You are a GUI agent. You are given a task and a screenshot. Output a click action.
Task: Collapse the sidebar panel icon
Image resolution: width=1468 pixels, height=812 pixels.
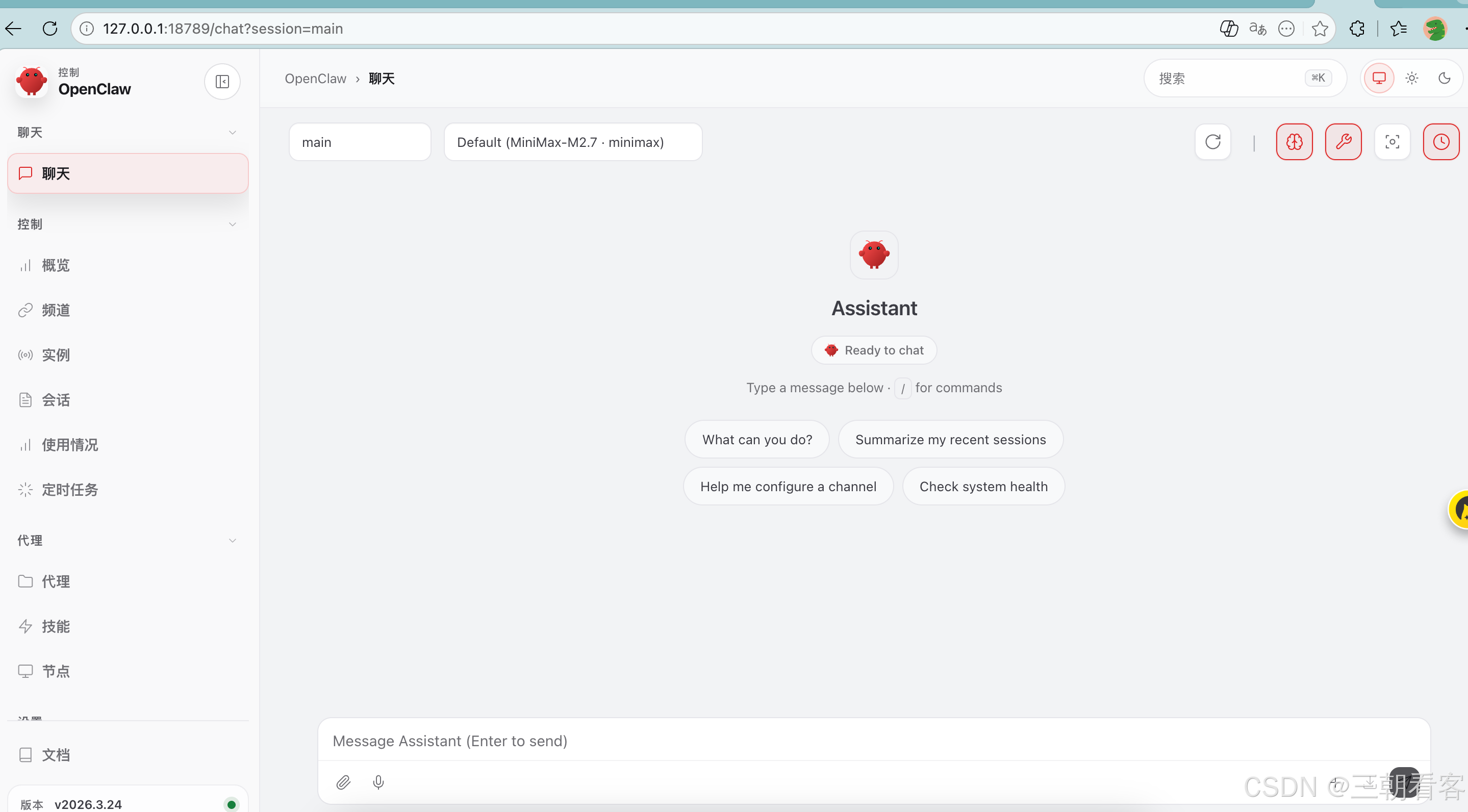(x=222, y=82)
